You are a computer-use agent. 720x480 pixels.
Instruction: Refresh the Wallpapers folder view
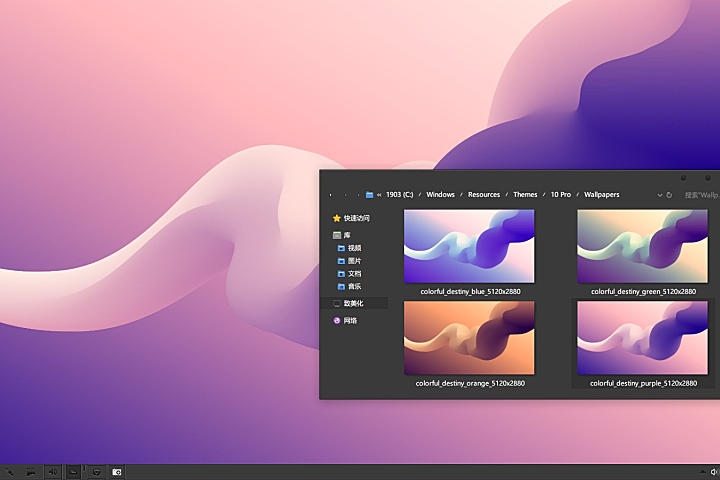point(669,195)
